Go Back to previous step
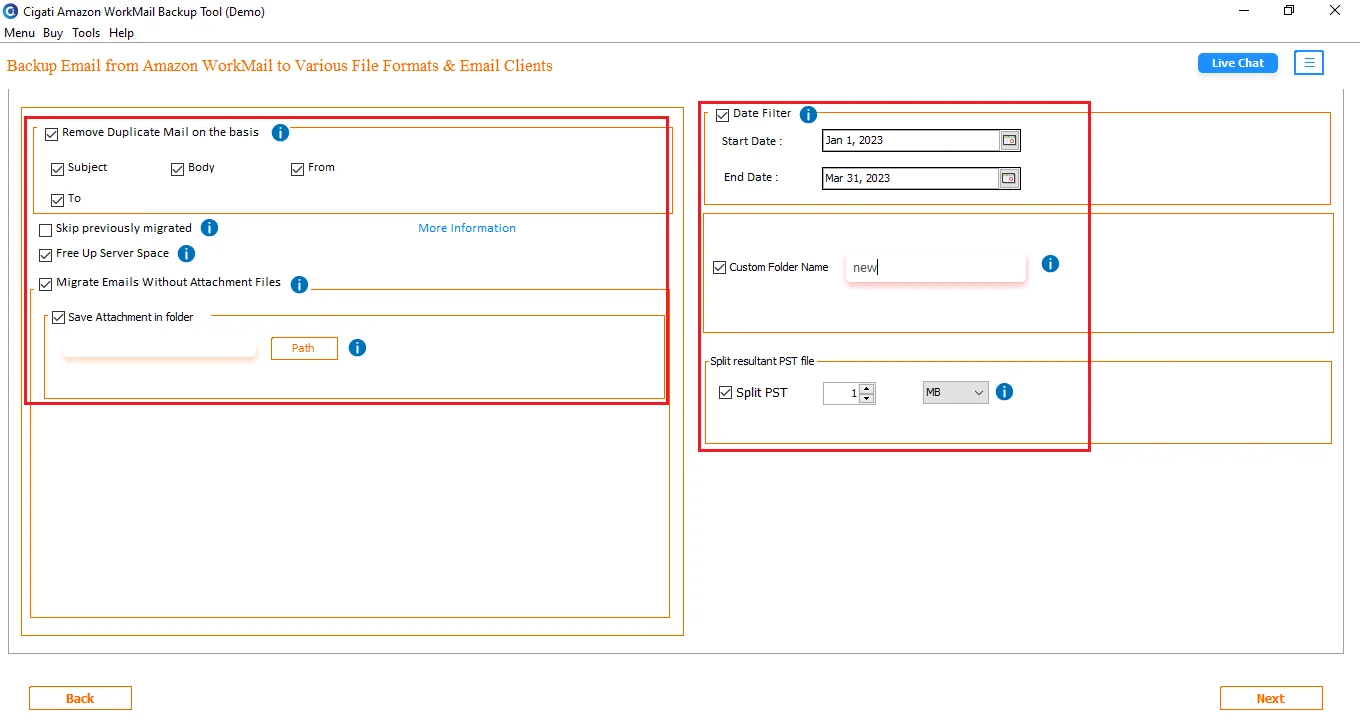Screen dimensions: 1360x727 click(x=80, y=698)
